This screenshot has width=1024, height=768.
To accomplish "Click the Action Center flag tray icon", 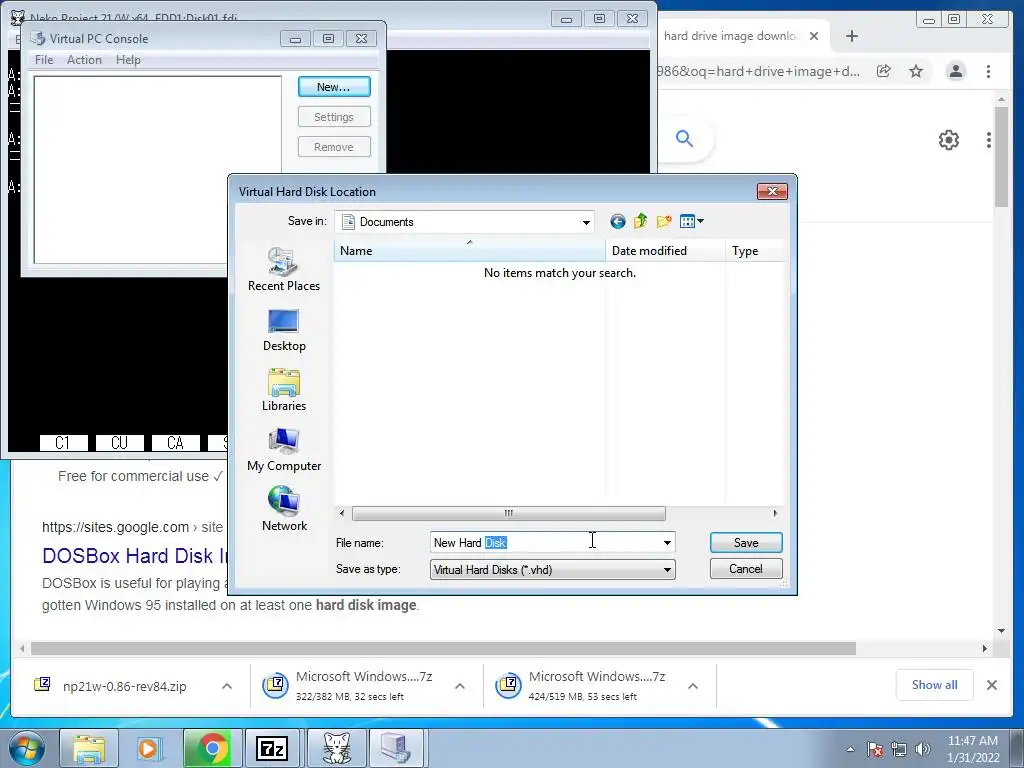I will [875, 749].
